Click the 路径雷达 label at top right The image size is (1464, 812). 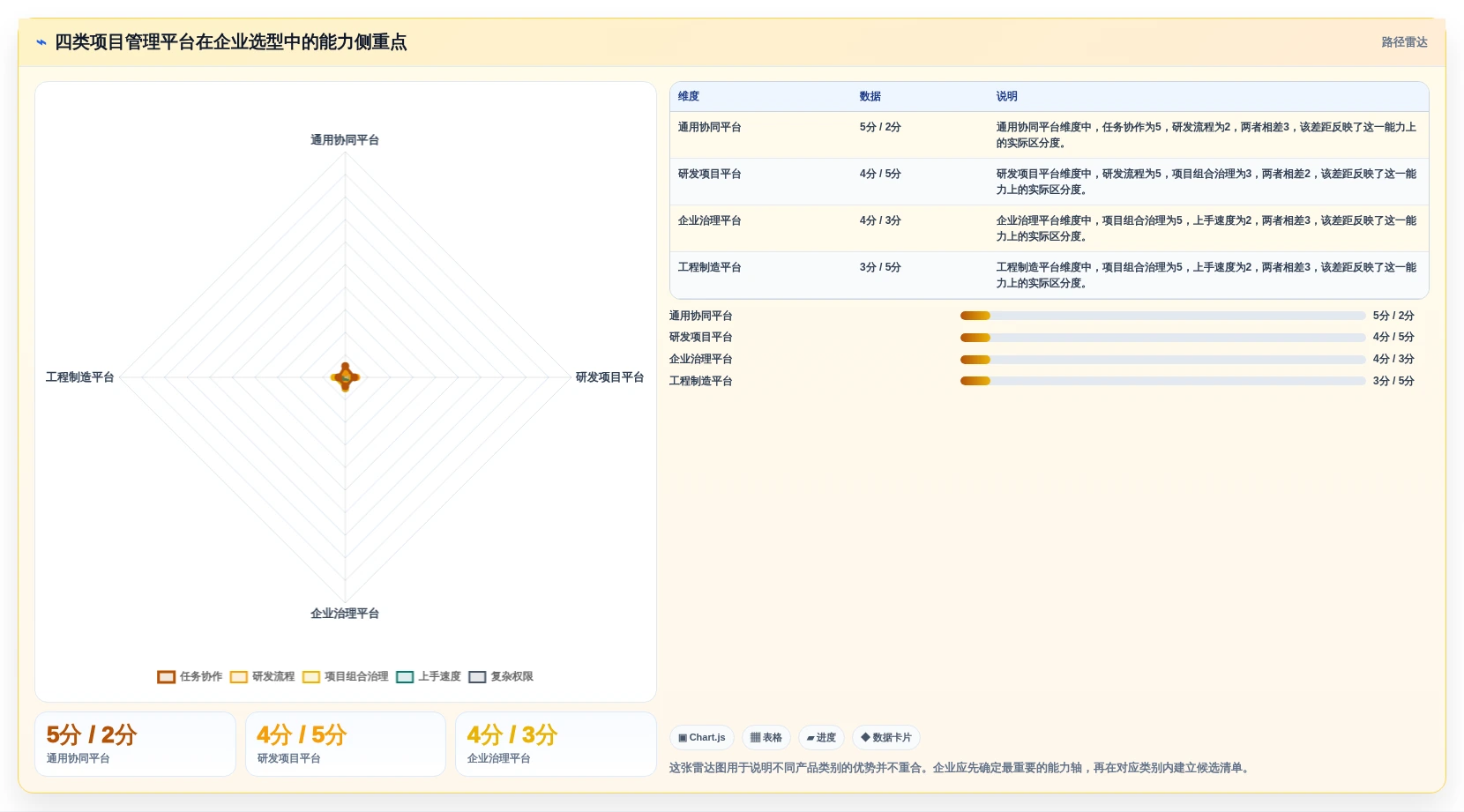(x=1404, y=42)
